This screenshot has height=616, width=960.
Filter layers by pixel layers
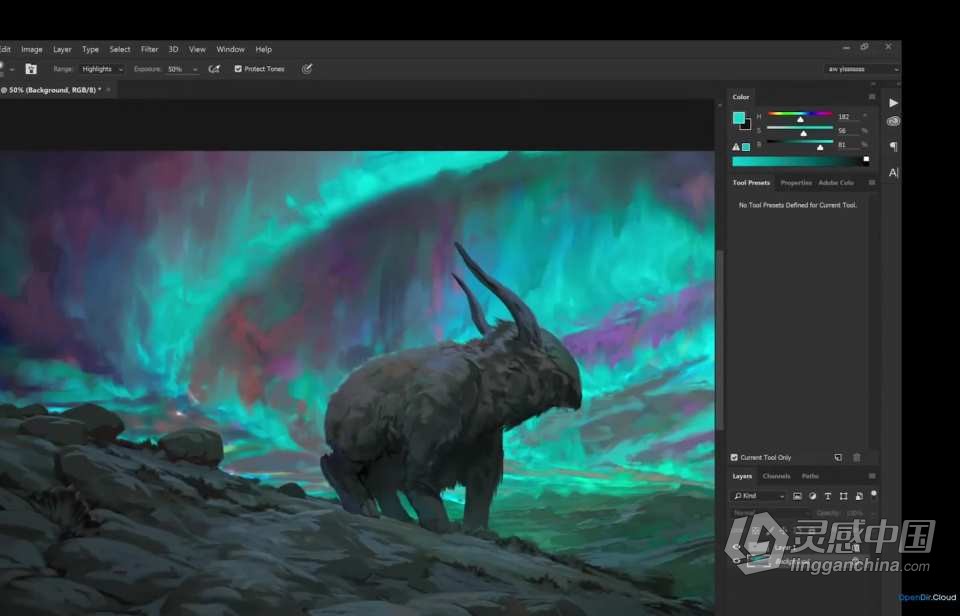coord(797,496)
